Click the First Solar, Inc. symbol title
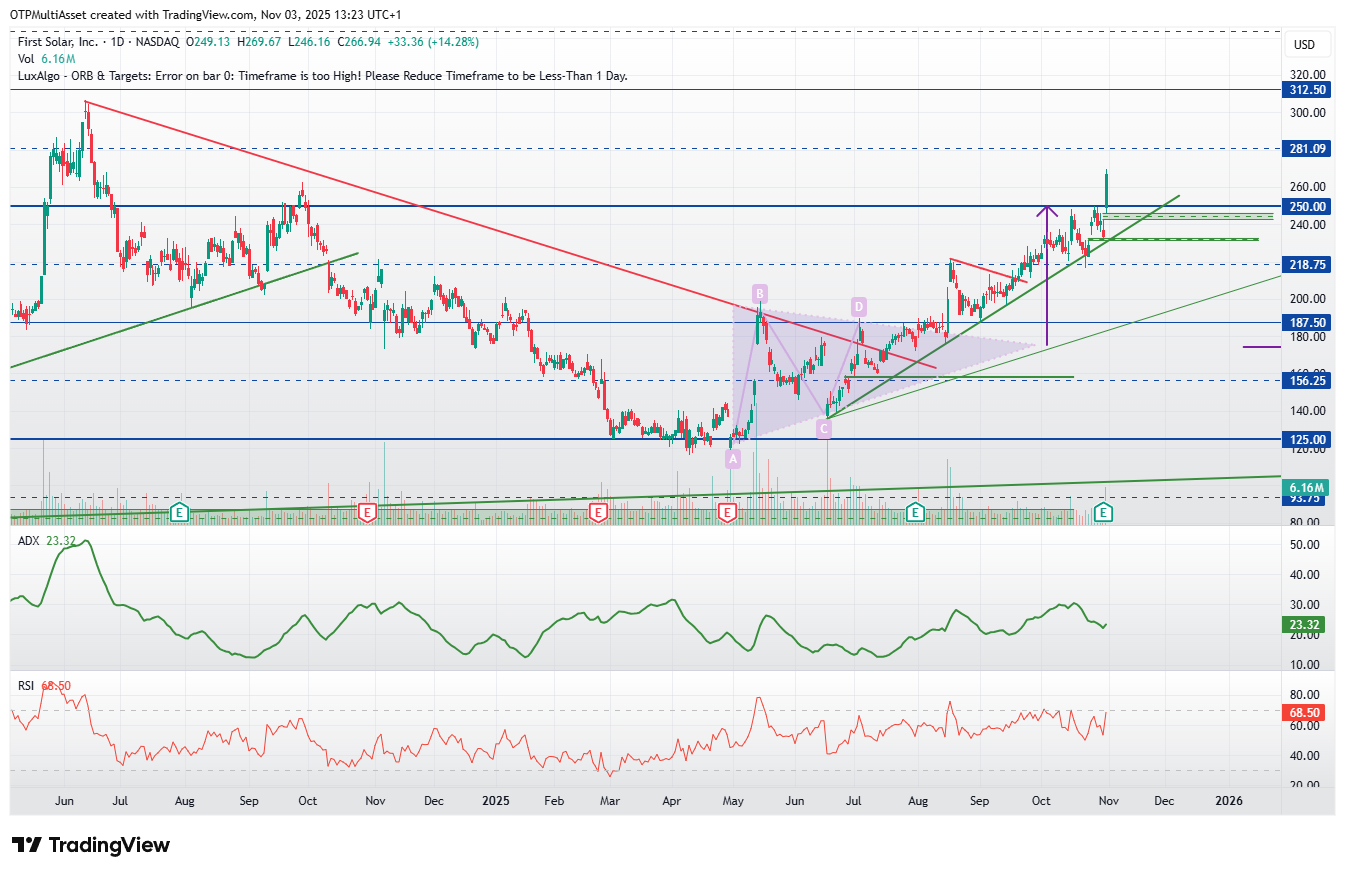The width and height of the screenshot is (1345, 875). pyautogui.click(x=59, y=42)
